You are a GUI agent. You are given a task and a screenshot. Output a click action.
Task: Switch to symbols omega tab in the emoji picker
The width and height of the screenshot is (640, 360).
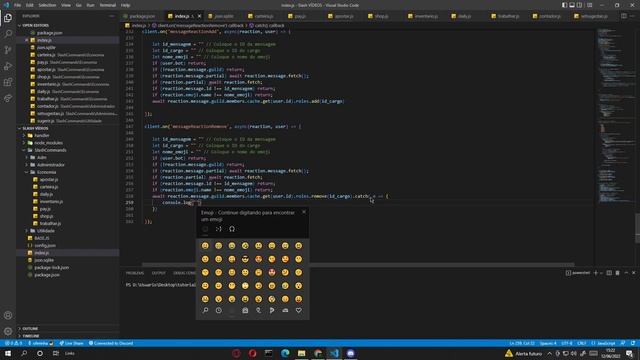tap(232, 229)
